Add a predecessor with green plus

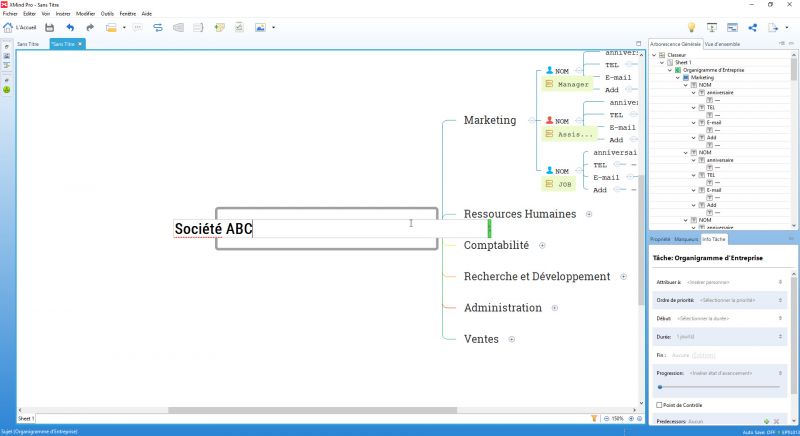(766, 421)
